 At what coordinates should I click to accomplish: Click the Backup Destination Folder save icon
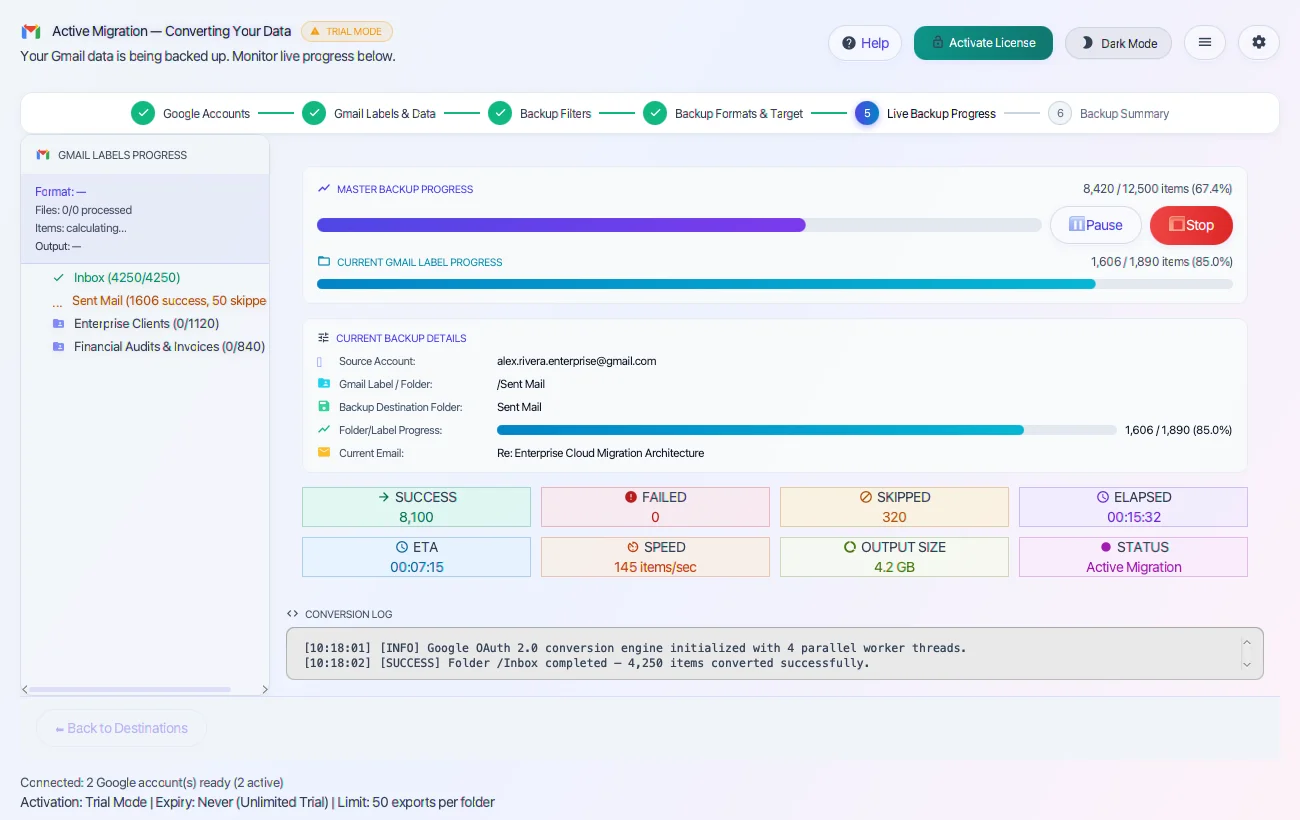click(323, 406)
